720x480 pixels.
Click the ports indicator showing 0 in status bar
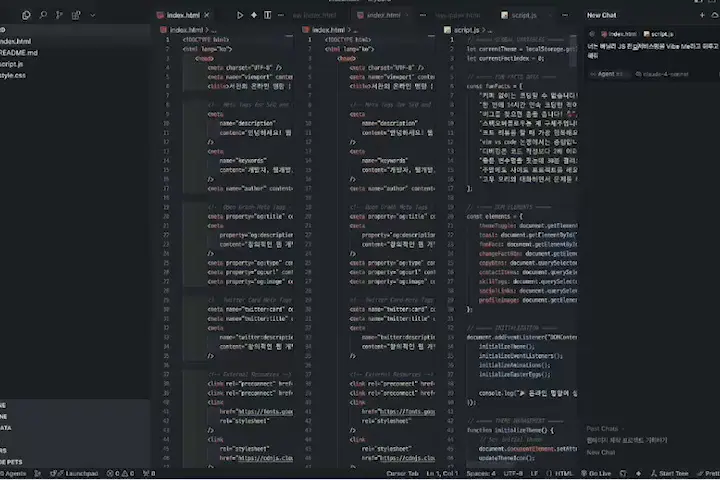pyautogui.click(x=149, y=474)
